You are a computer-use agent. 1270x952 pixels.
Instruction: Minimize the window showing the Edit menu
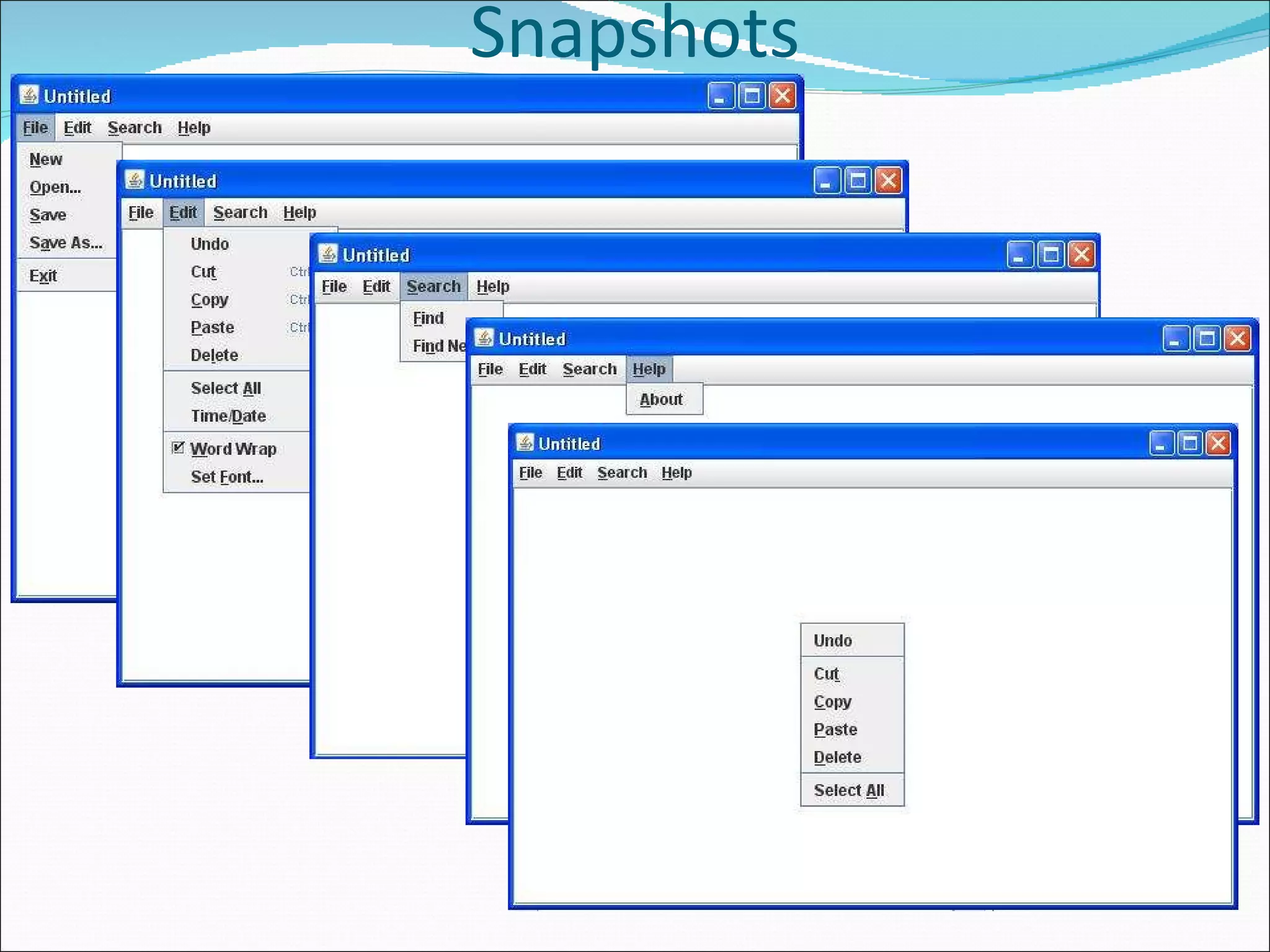pyautogui.click(x=827, y=181)
